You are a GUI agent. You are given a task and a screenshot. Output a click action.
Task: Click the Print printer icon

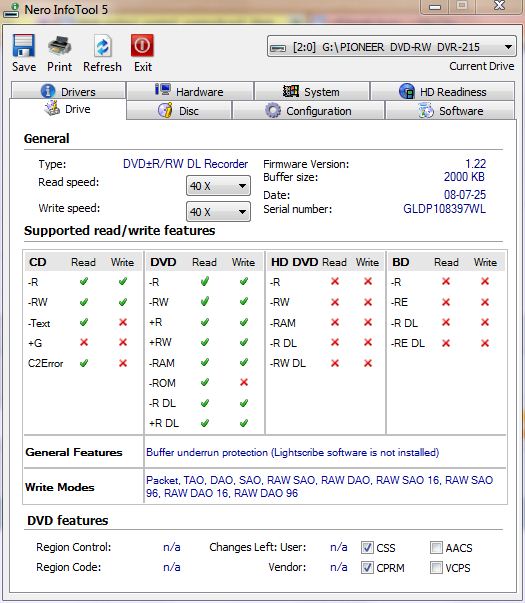coord(60,45)
